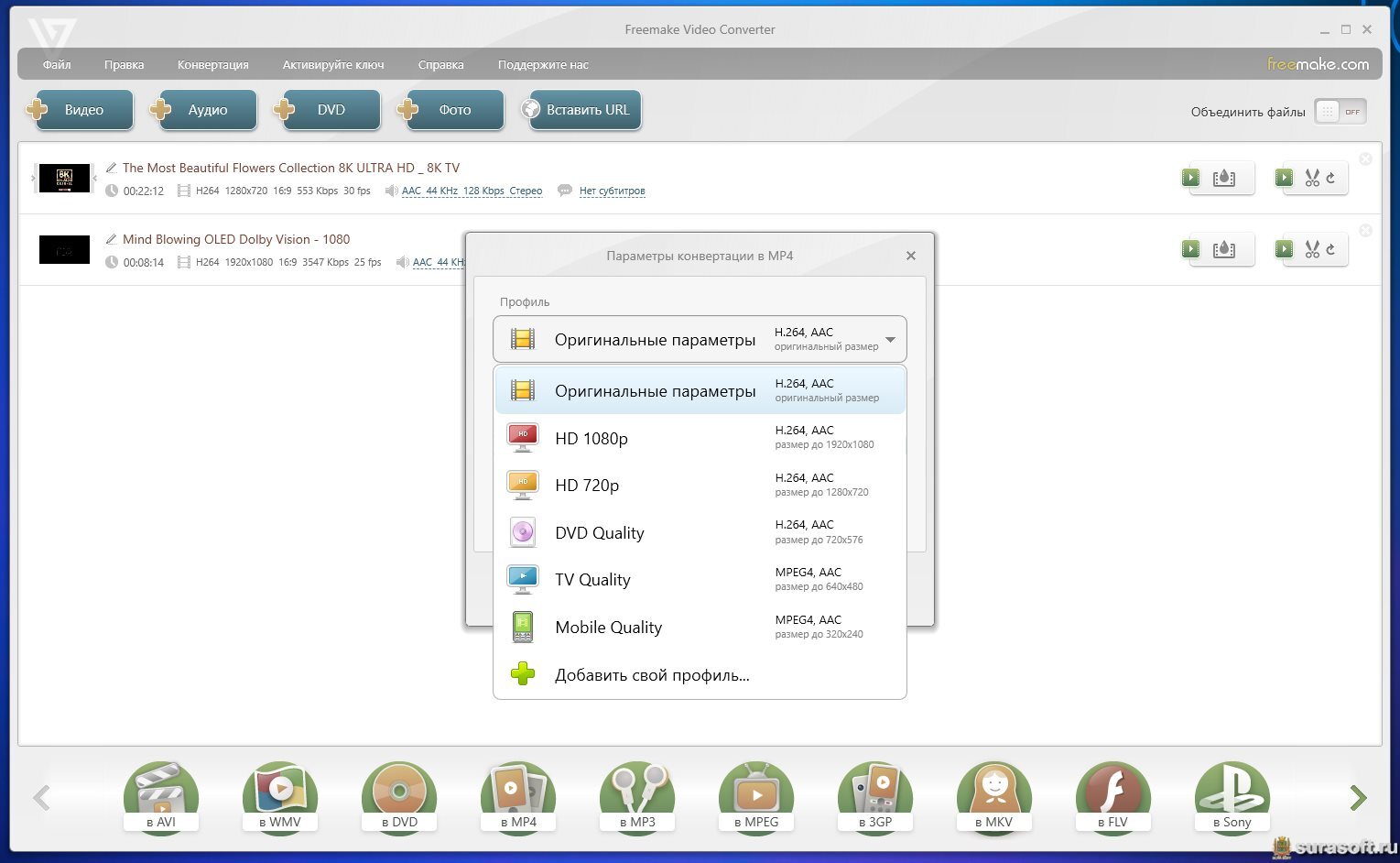Image resolution: width=1400 pixels, height=863 pixels.
Task: Toggle the Объединить файлы switch
Action: 1340,112
